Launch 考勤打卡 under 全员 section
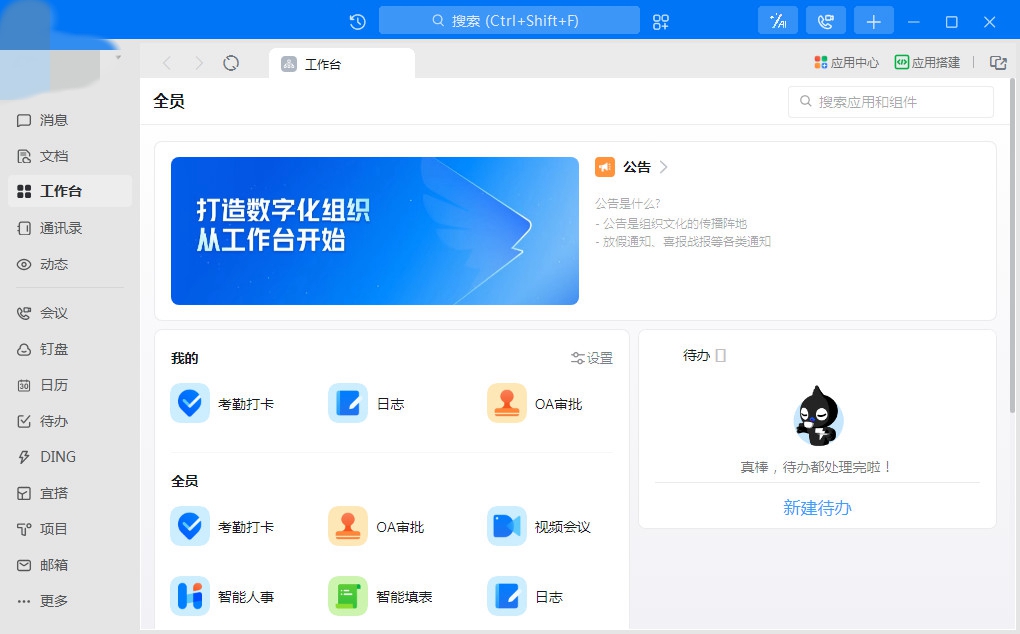 pos(222,526)
